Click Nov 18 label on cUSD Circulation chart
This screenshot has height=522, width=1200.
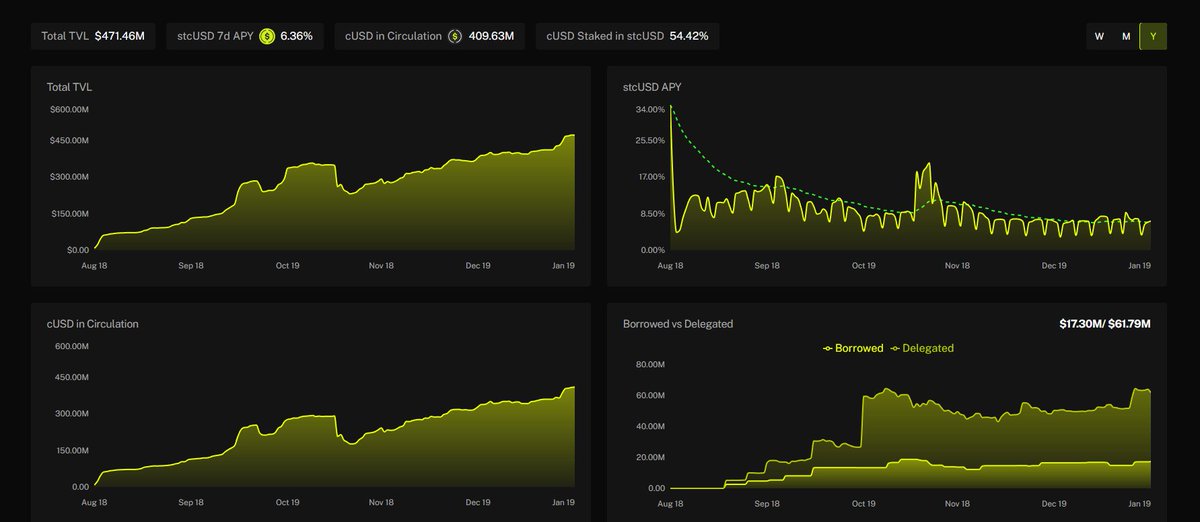pos(382,502)
